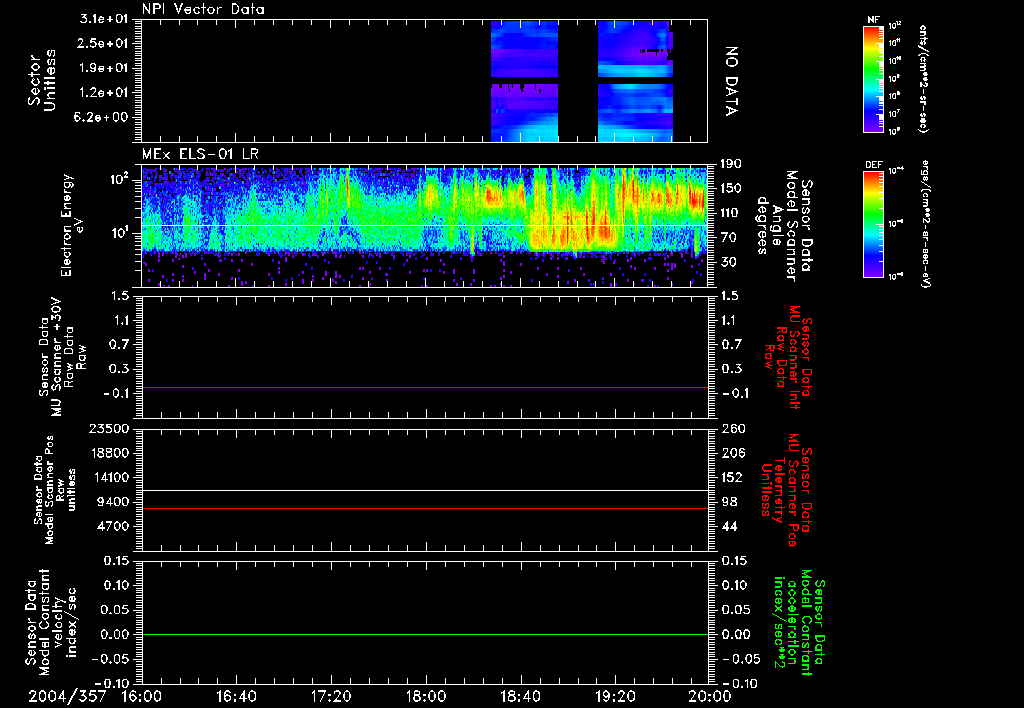Image resolution: width=1024 pixels, height=708 pixels.
Task: Click the 30 degrees angle tick label
Action: click(x=731, y=263)
